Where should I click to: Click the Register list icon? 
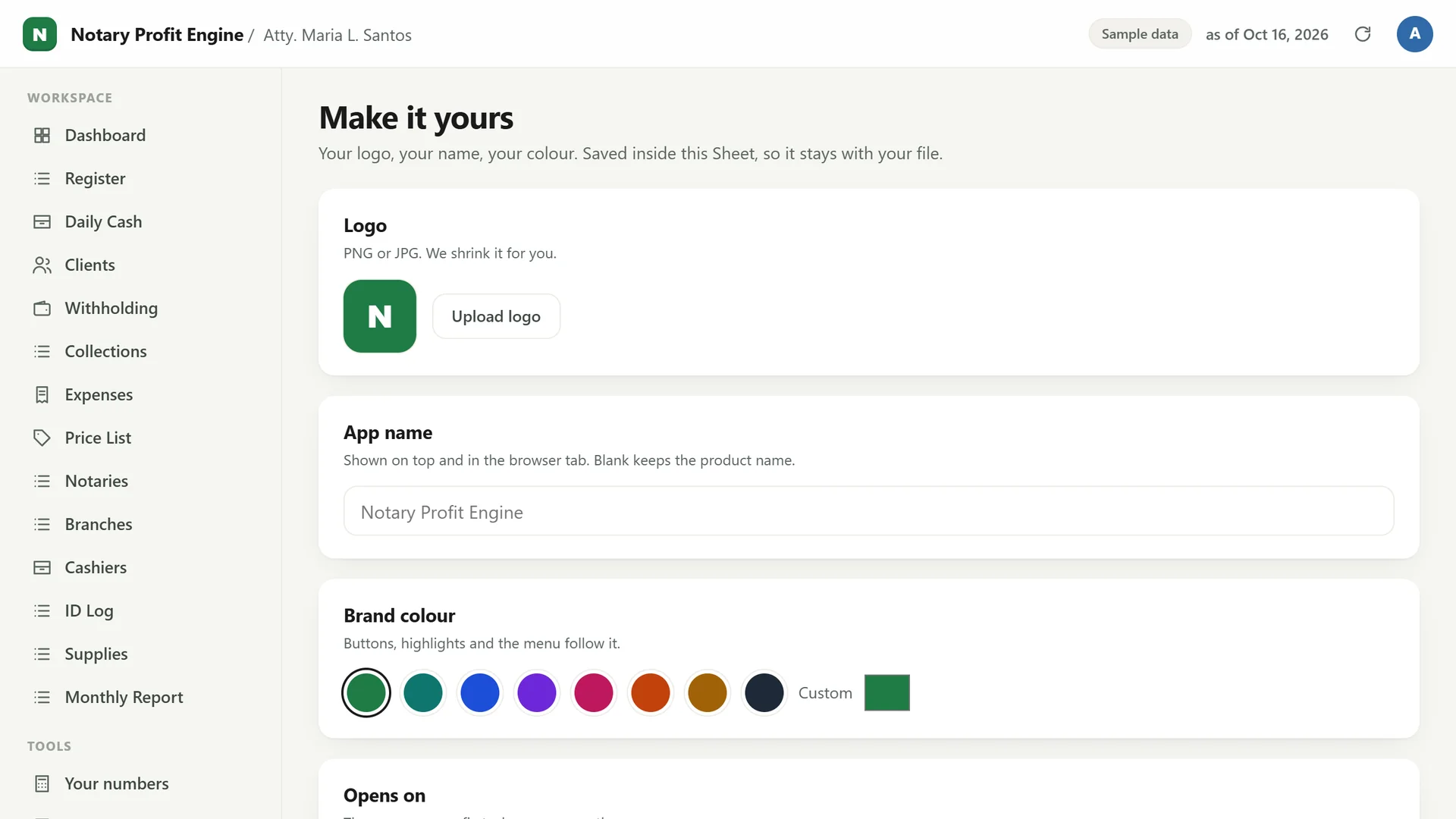coord(42,178)
